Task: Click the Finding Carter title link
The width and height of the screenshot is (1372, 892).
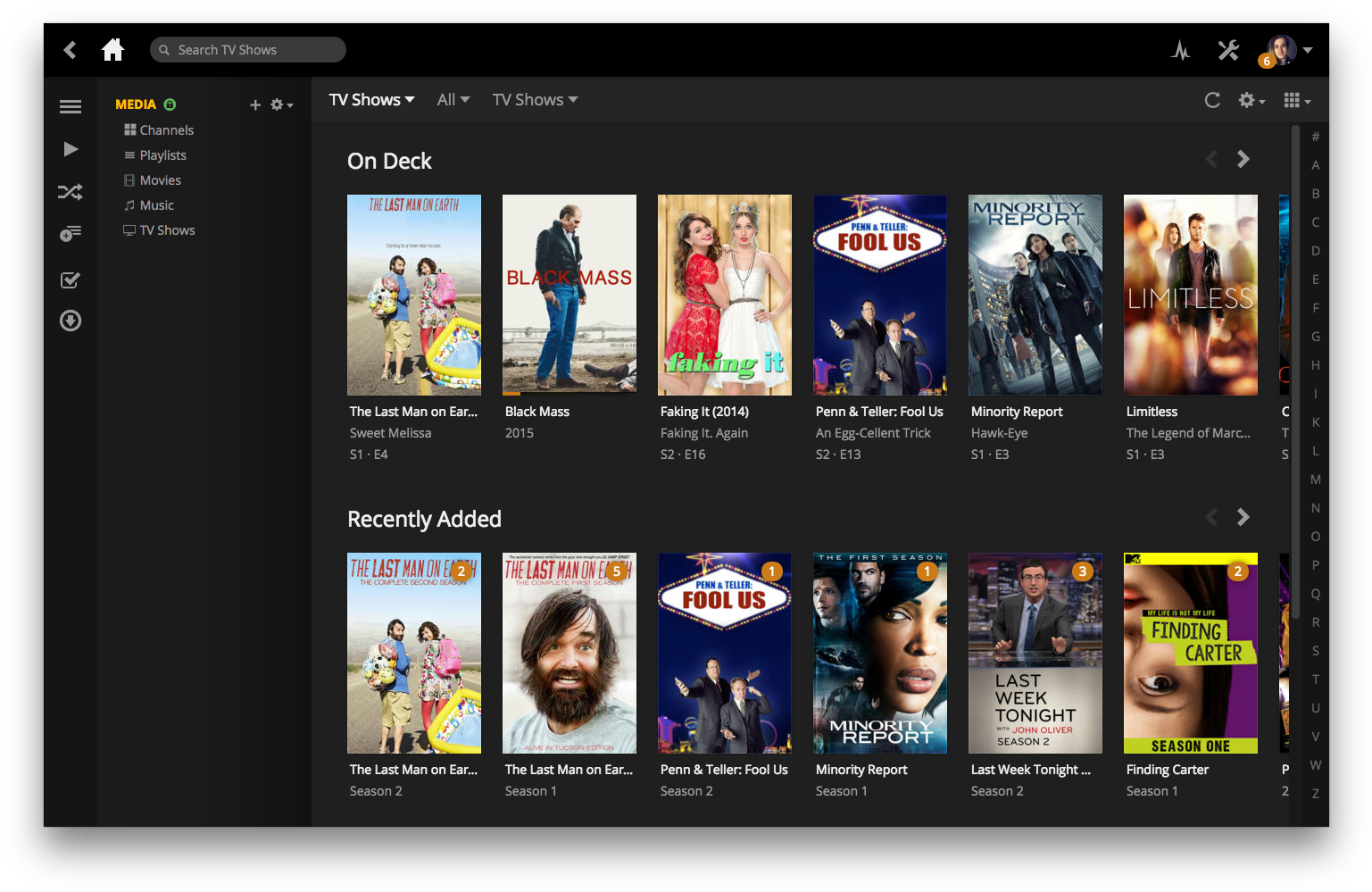Action: point(1168,770)
